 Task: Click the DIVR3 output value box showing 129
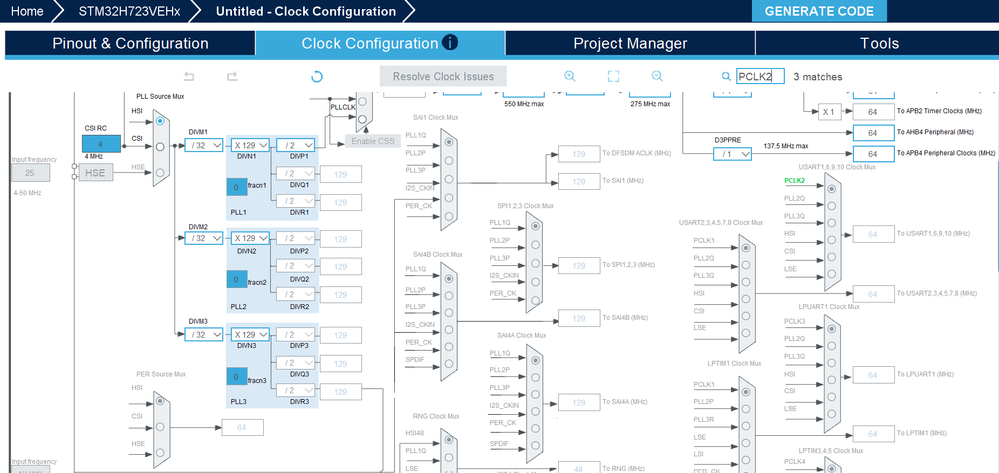[341, 391]
